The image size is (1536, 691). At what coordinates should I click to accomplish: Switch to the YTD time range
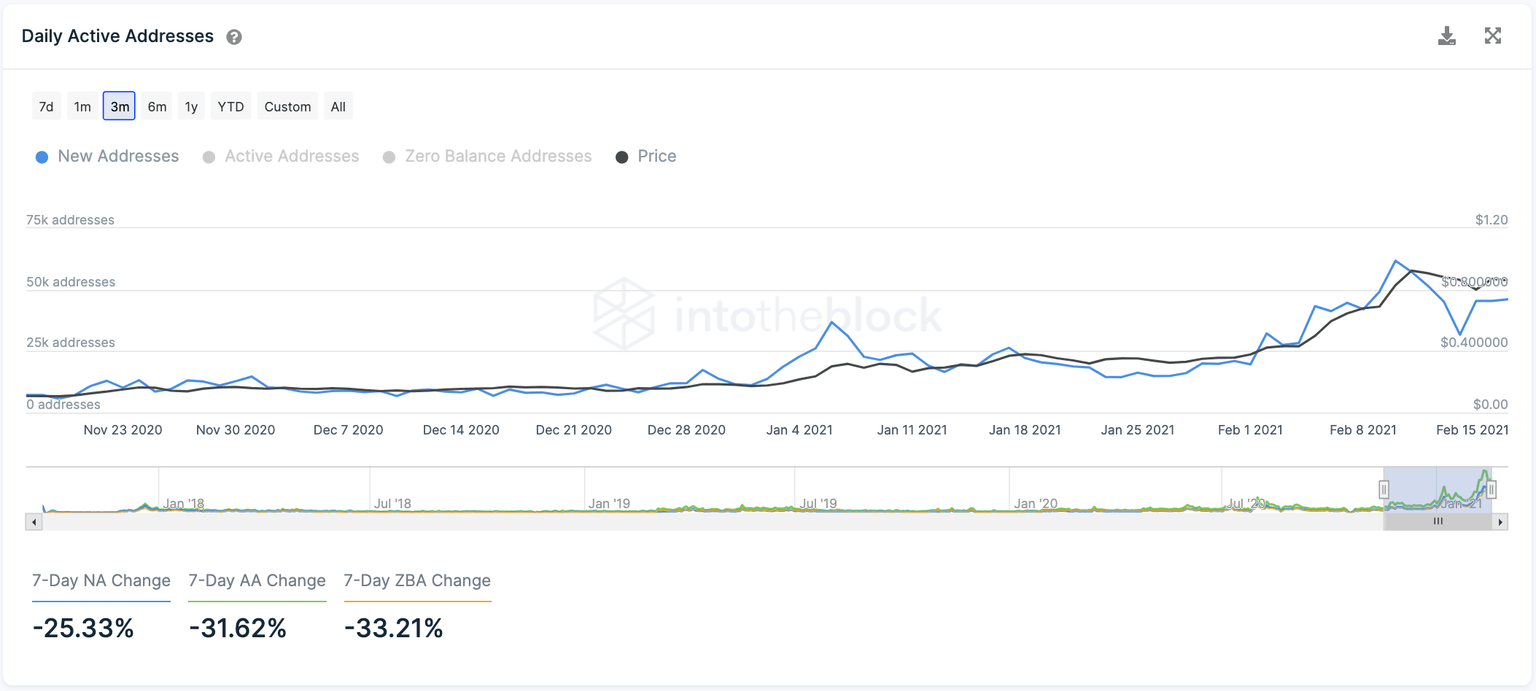pyautogui.click(x=230, y=106)
